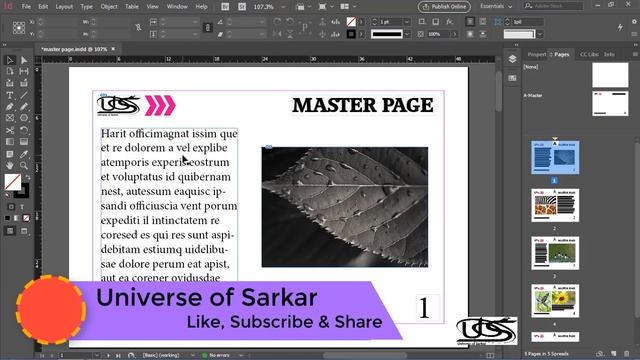Switch to Preview screen mode
This screenshot has width=640, height=360.
tap(24, 231)
